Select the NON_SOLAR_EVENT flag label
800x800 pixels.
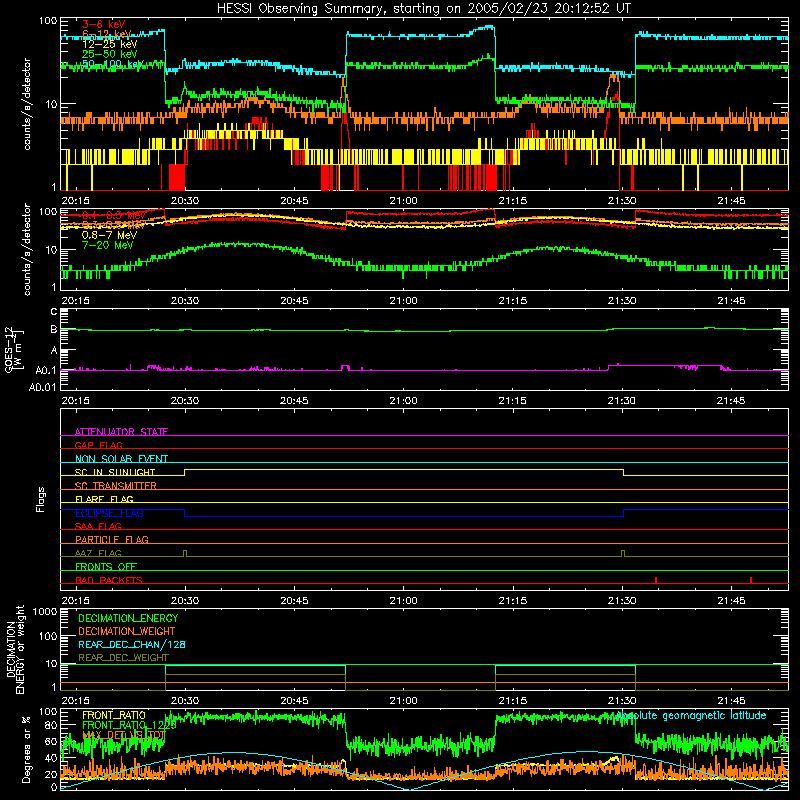[x=121, y=459]
